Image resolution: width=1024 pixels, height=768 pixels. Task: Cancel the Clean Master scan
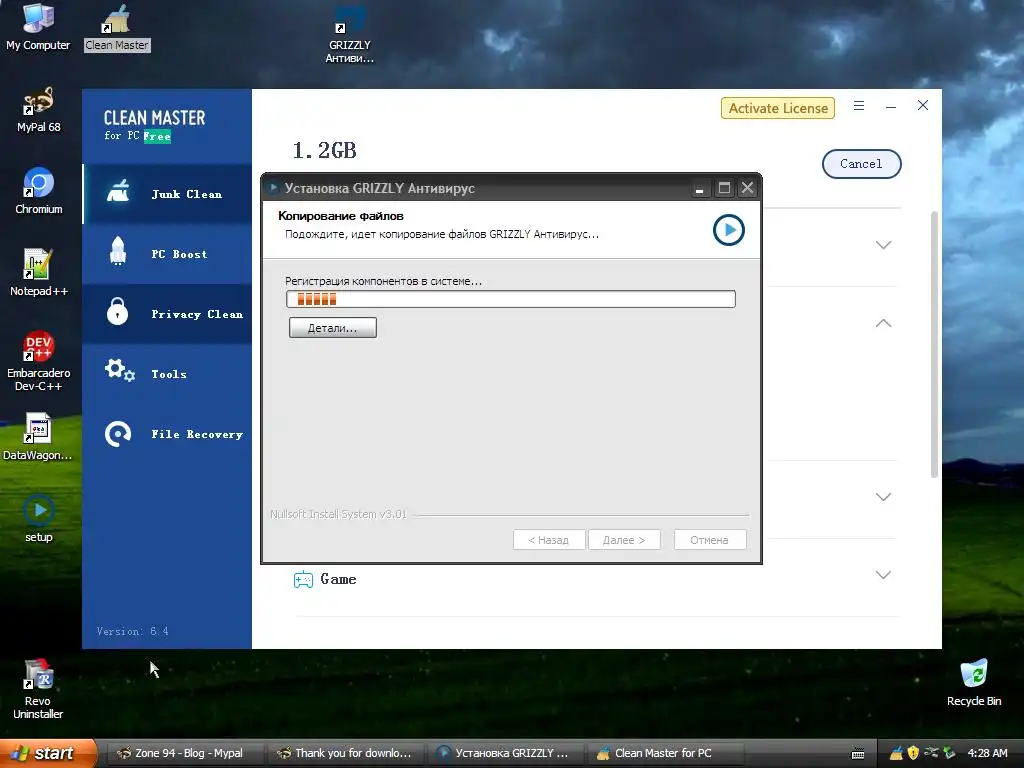[861, 164]
